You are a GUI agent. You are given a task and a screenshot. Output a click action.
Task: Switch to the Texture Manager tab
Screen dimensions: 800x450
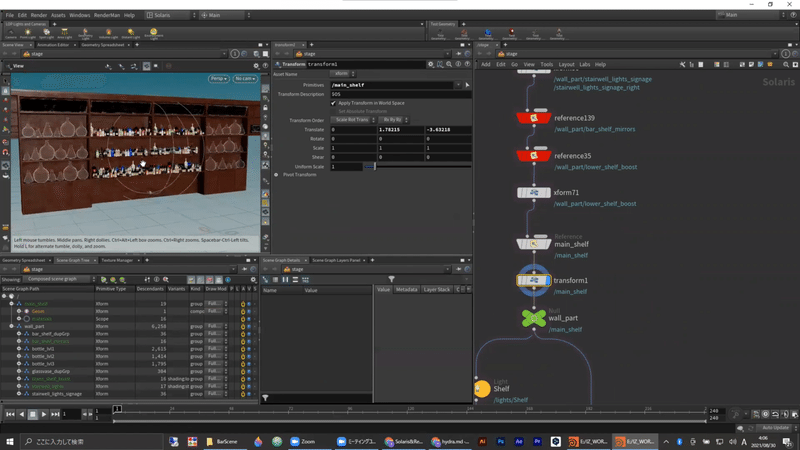point(117,260)
